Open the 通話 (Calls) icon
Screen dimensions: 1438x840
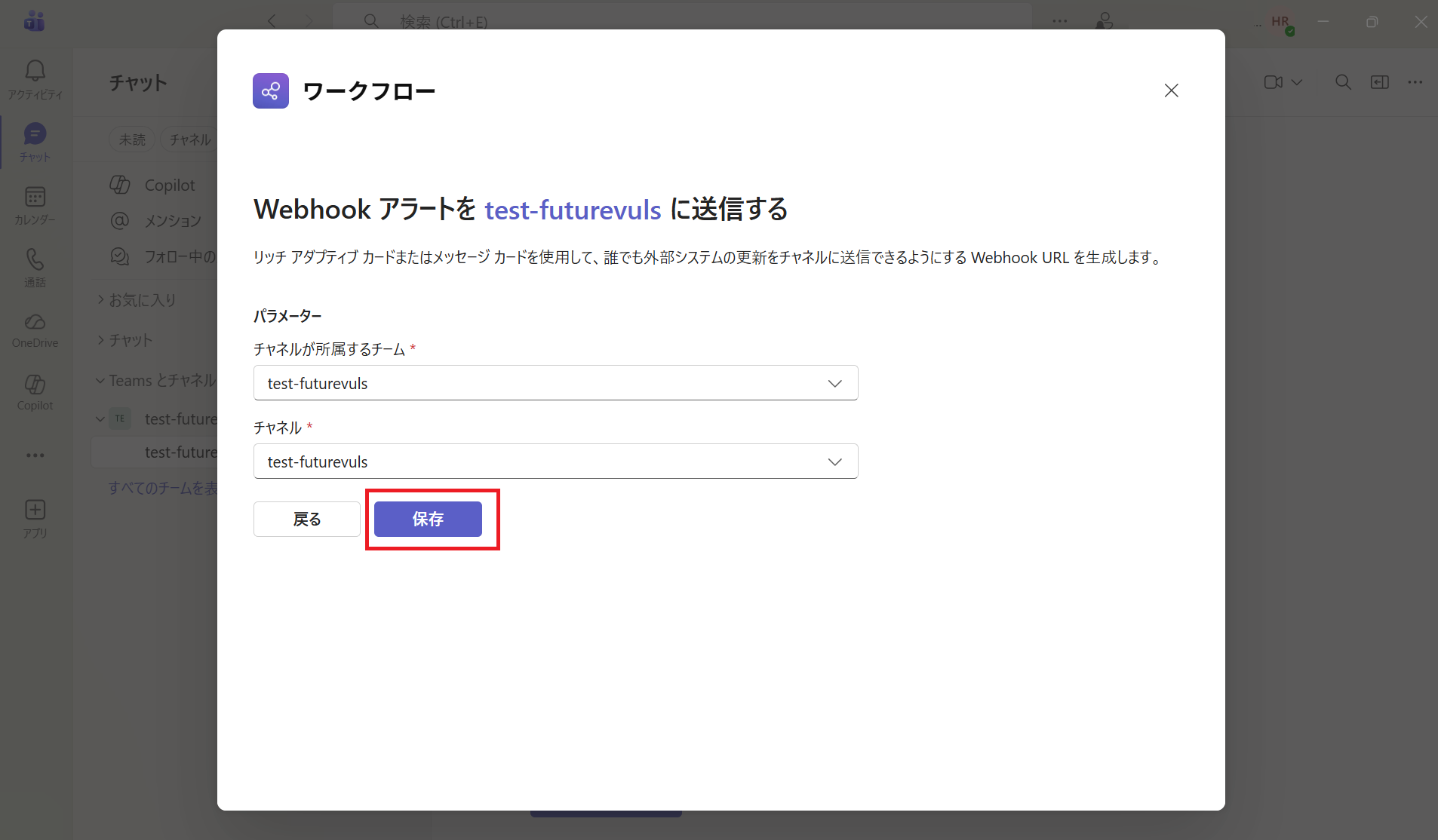35,266
